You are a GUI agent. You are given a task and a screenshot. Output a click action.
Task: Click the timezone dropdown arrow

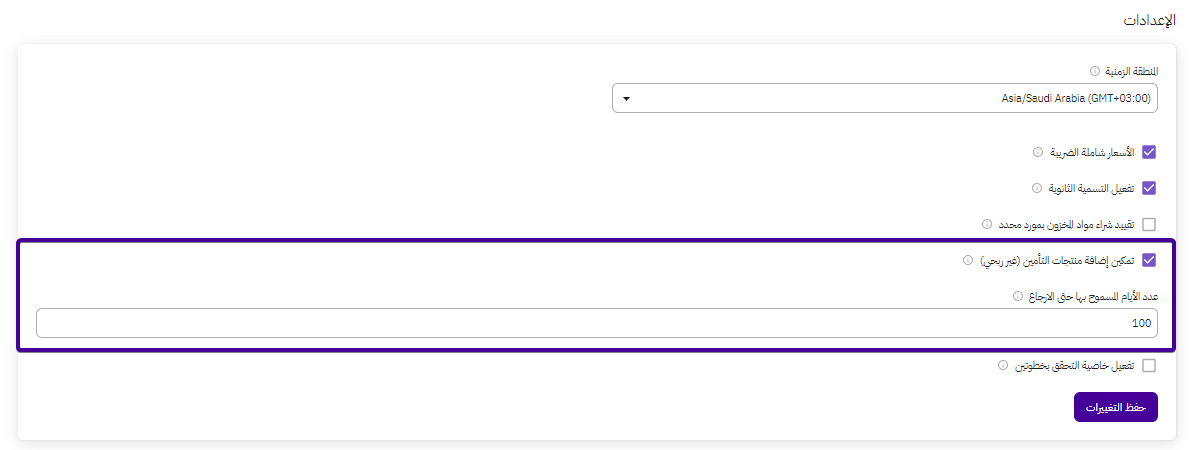coord(626,99)
